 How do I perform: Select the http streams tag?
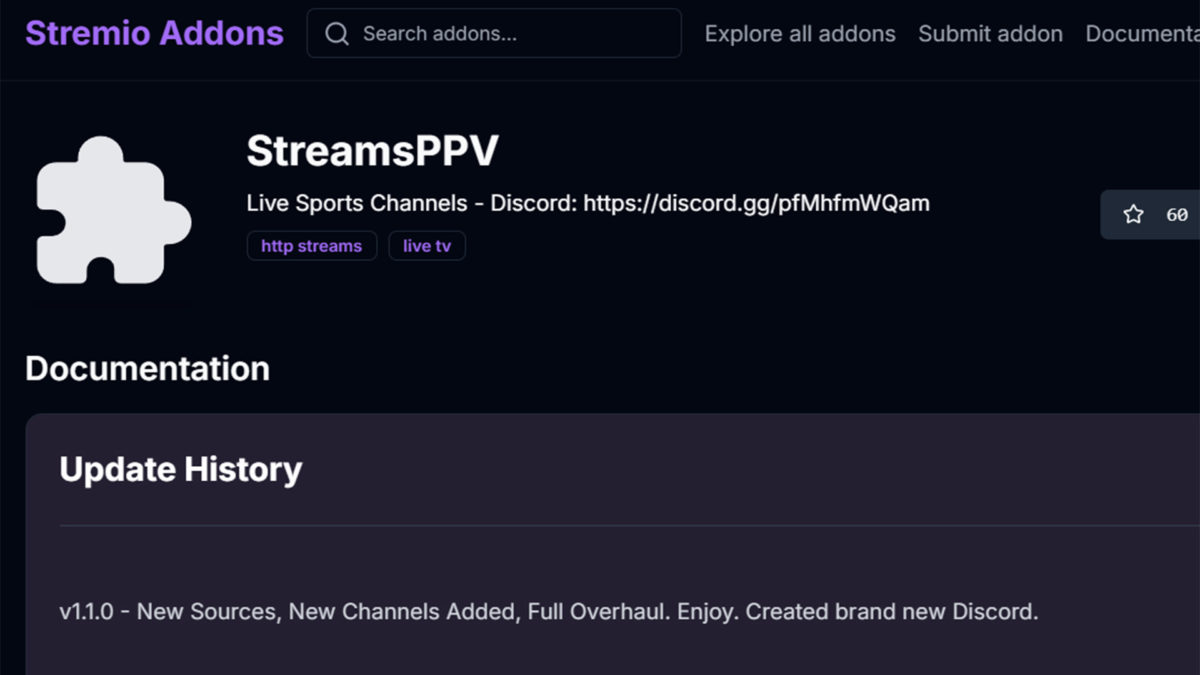(x=312, y=246)
